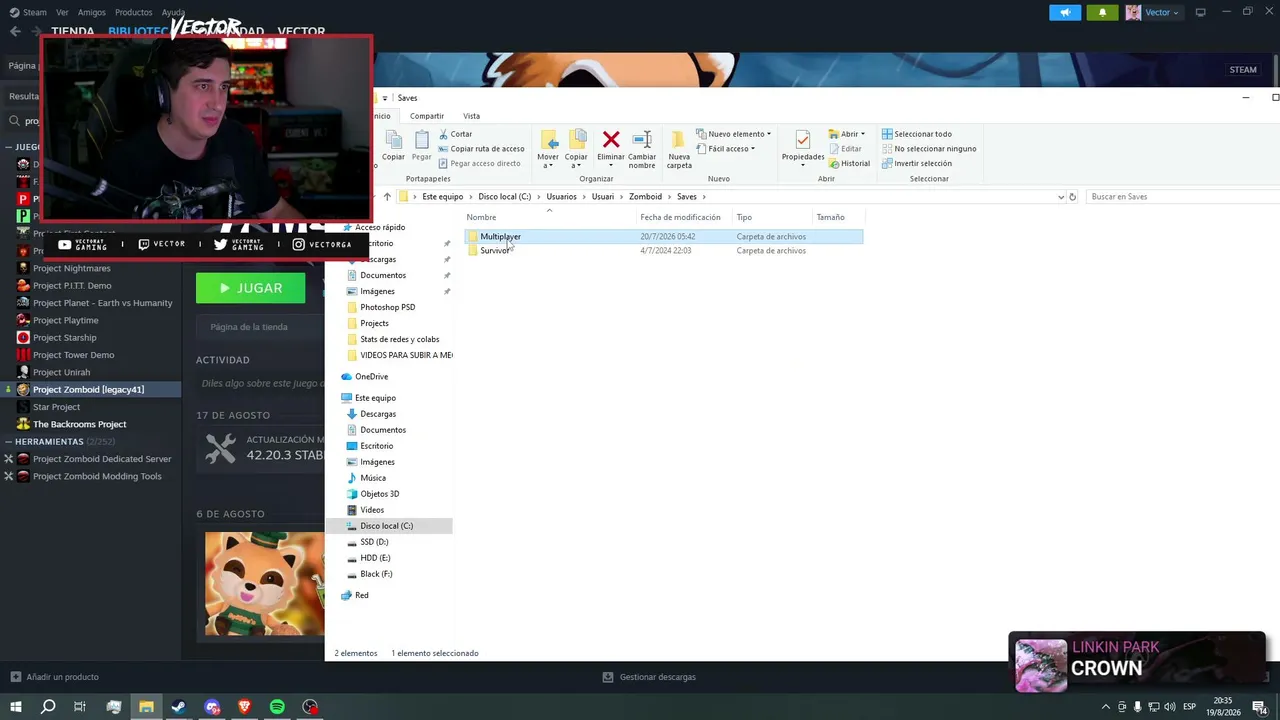The width and height of the screenshot is (1280, 720).
Task: Select Red in the navigation pane
Action: [361, 596]
